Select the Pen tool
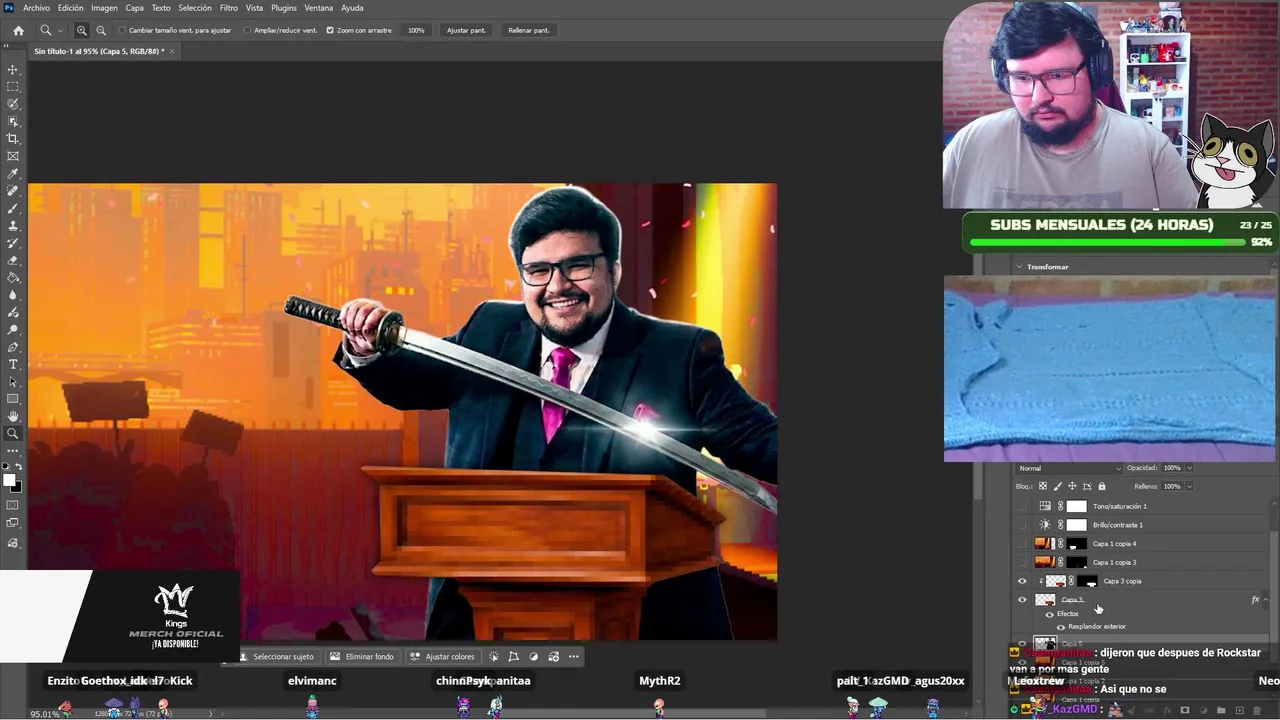Viewport: 1280px width, 720px height. click(13, 347)
